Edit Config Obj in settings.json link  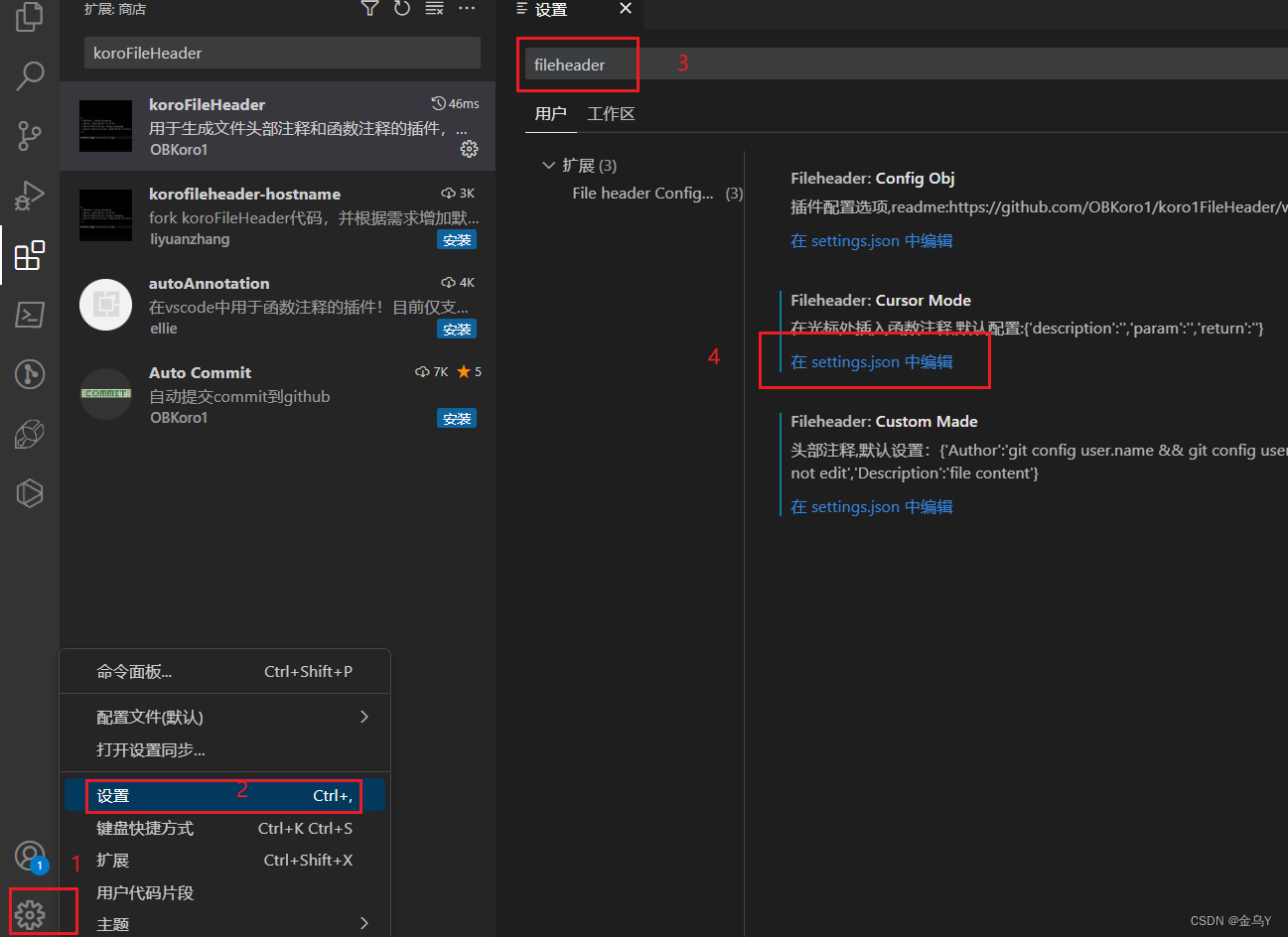tap(872, 241)
